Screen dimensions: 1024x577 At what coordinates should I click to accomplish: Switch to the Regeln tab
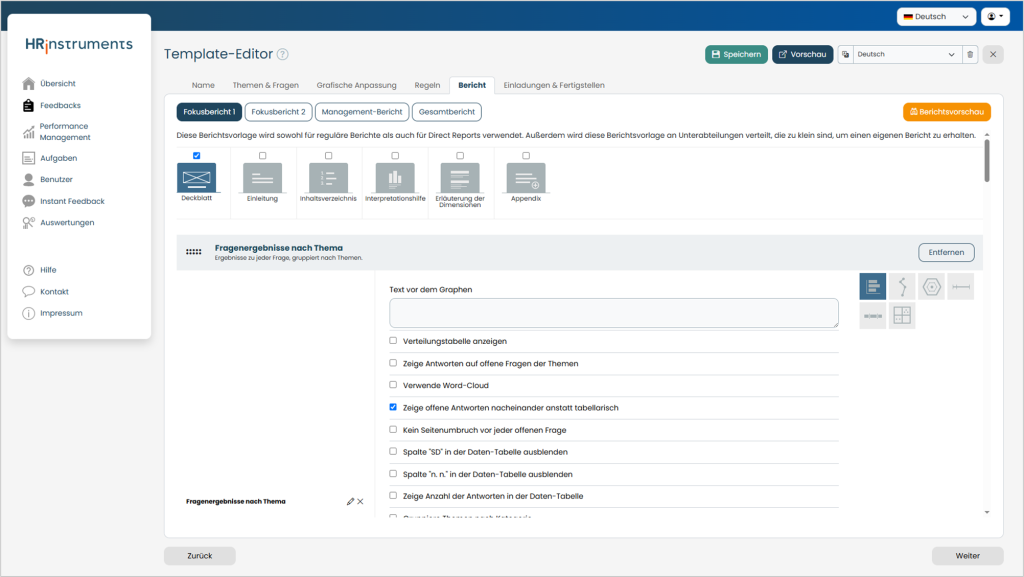point(427,85)
